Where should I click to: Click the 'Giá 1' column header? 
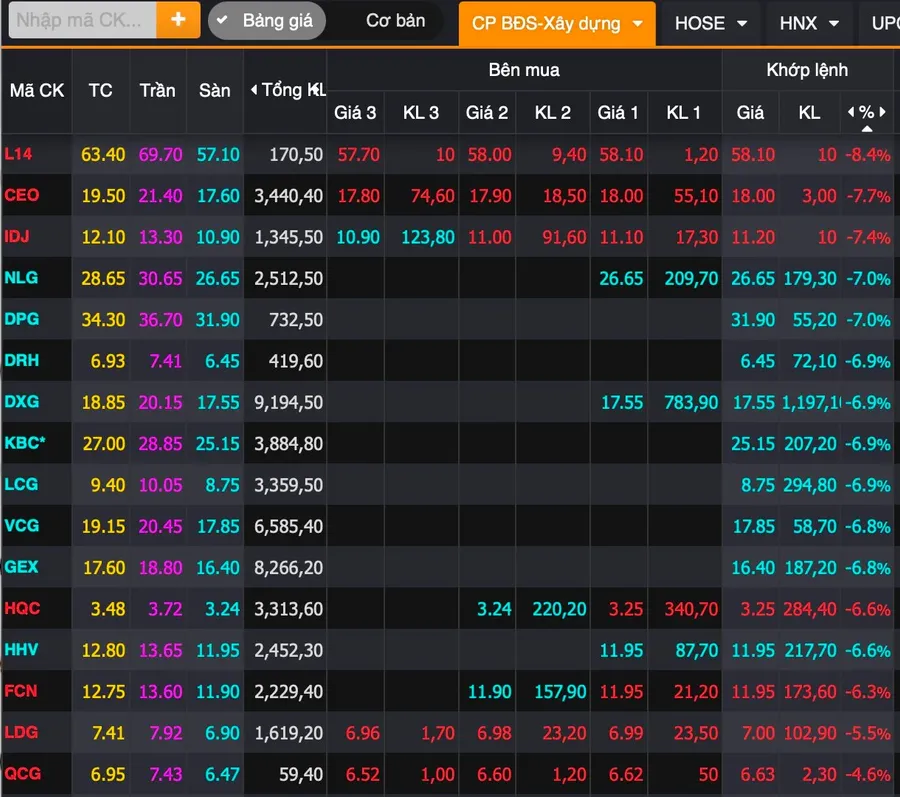[618, 112]
